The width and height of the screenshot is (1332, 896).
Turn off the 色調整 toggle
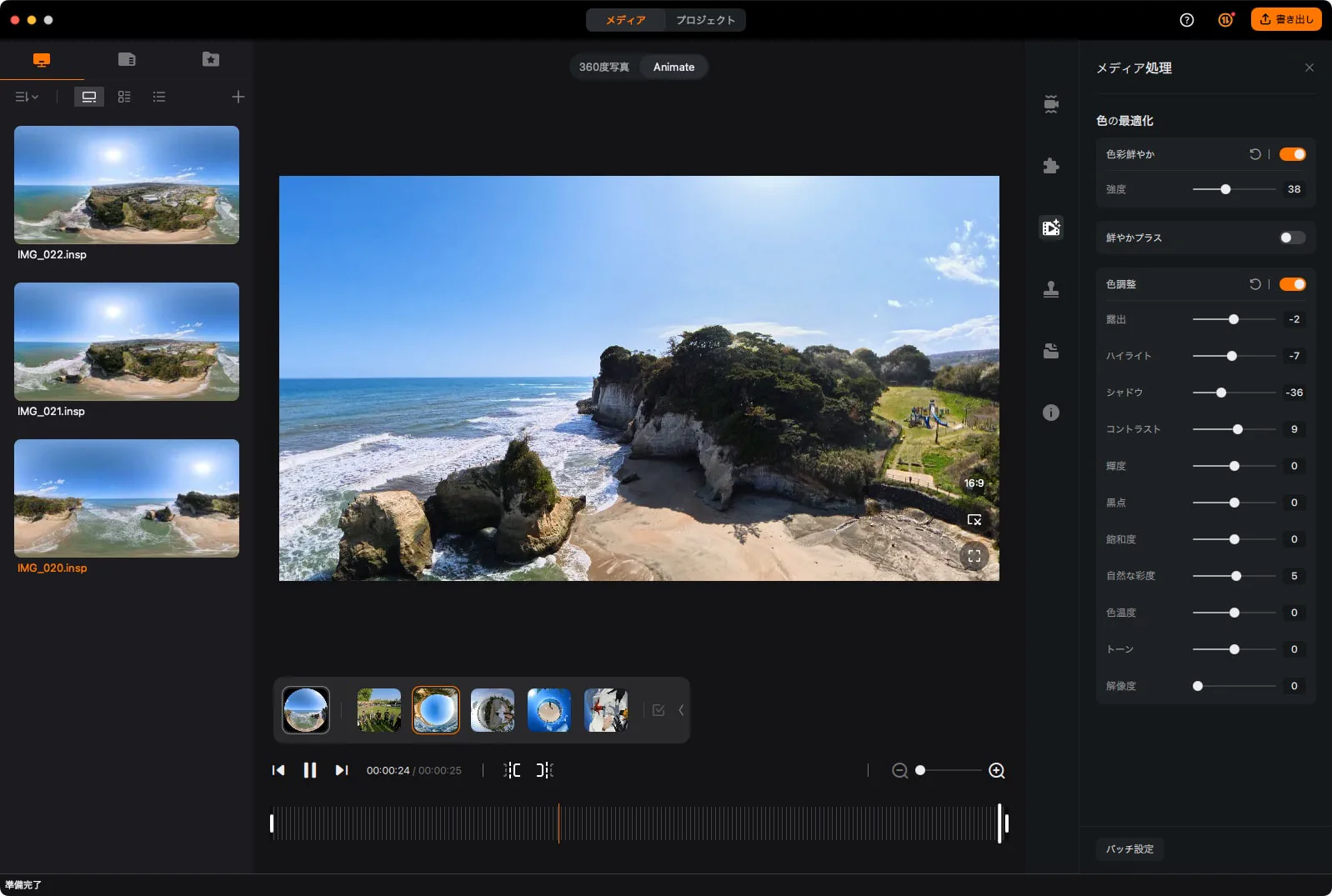pyautogui.click(x=1293, y=284)
